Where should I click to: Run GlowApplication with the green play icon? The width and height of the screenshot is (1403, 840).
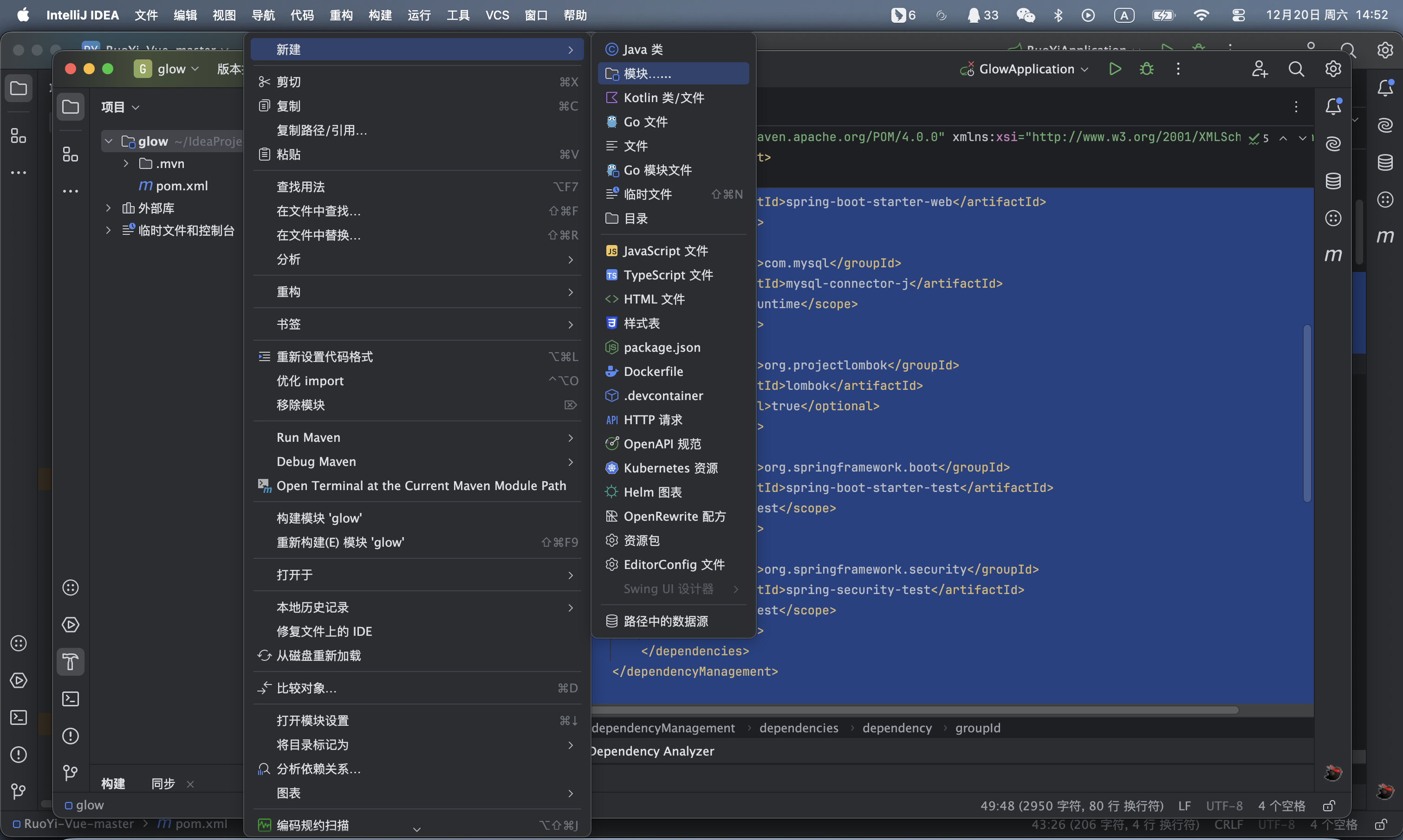[x=1115, y=69]
